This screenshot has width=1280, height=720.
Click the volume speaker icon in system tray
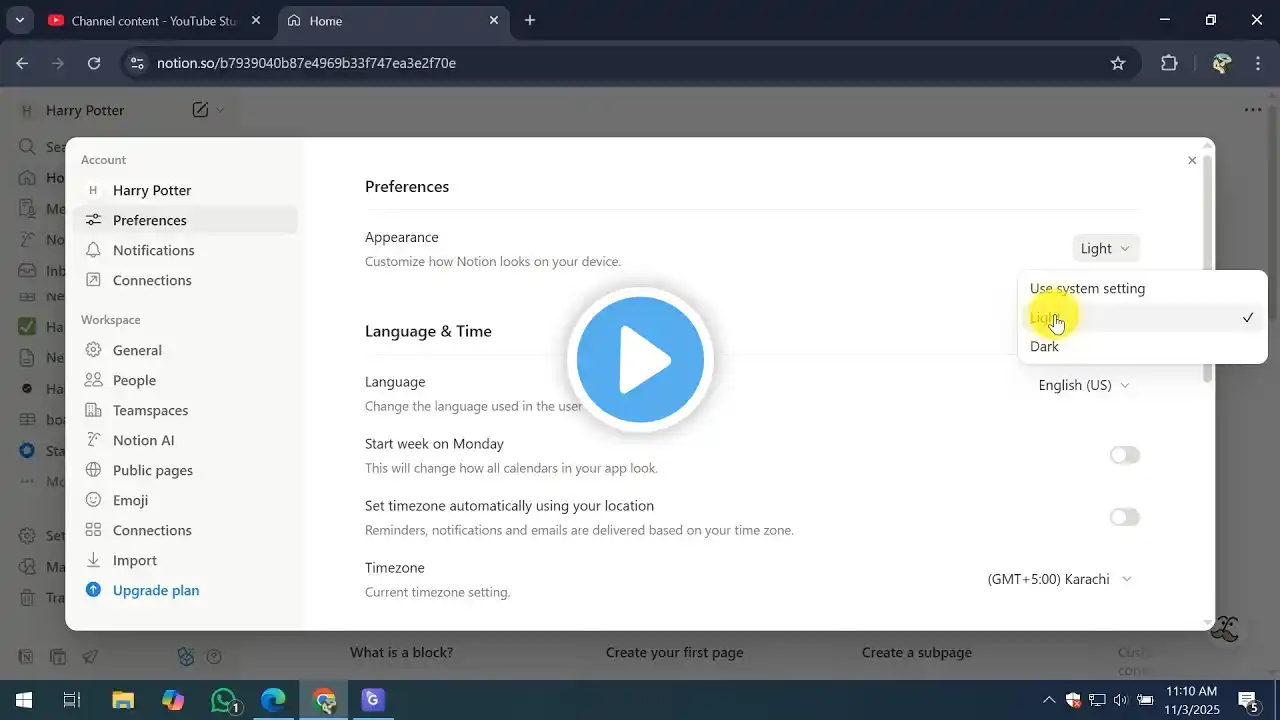pos(1121,700)
